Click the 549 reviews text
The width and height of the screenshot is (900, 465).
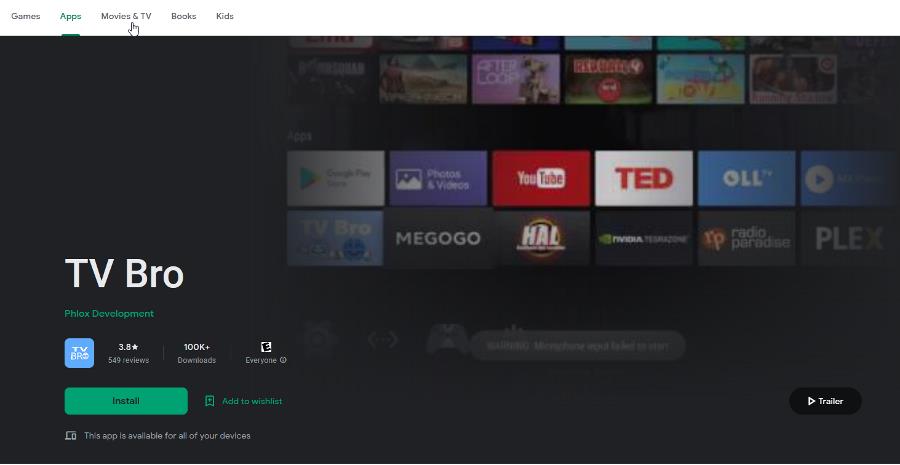129,361
